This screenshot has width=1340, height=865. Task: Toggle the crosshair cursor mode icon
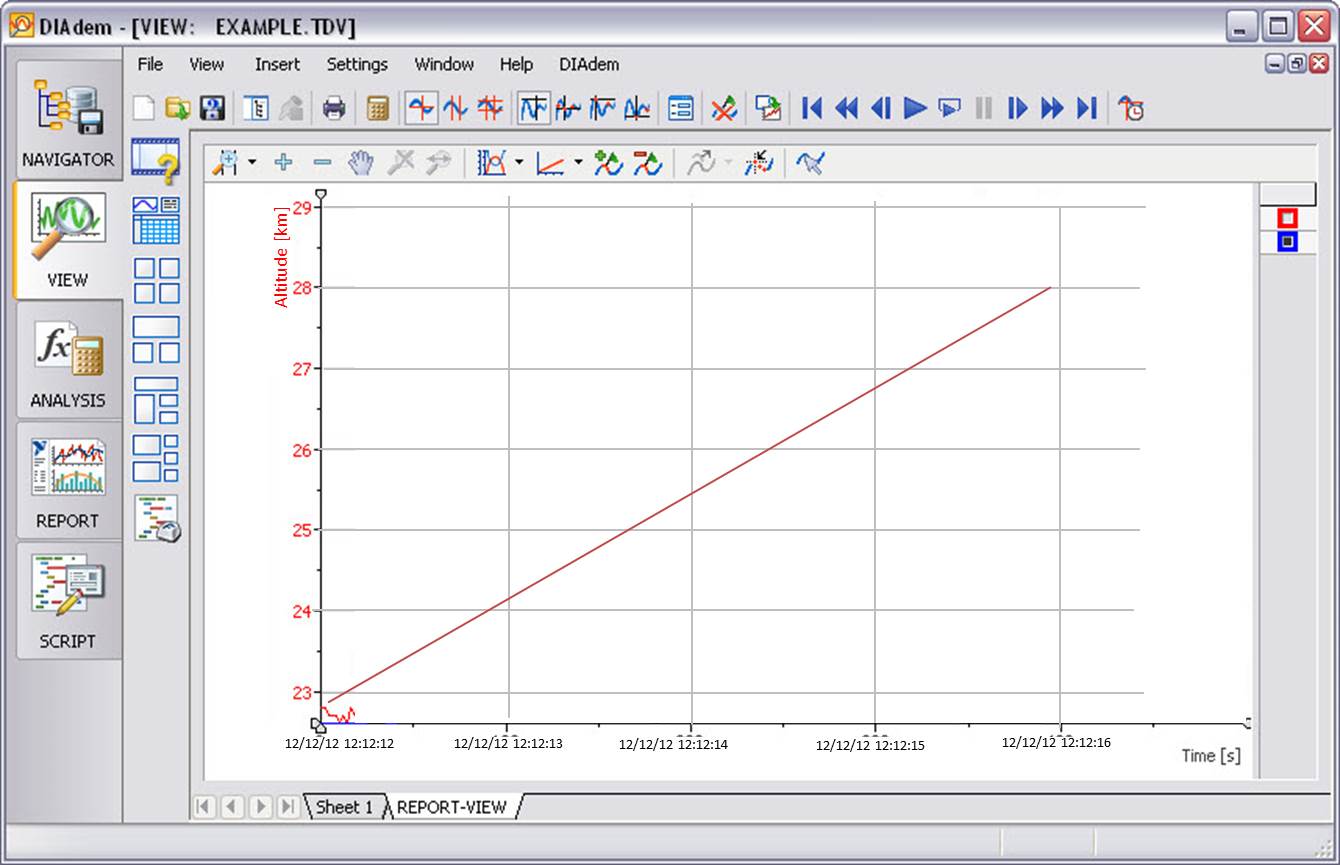(x=421, y=108)
